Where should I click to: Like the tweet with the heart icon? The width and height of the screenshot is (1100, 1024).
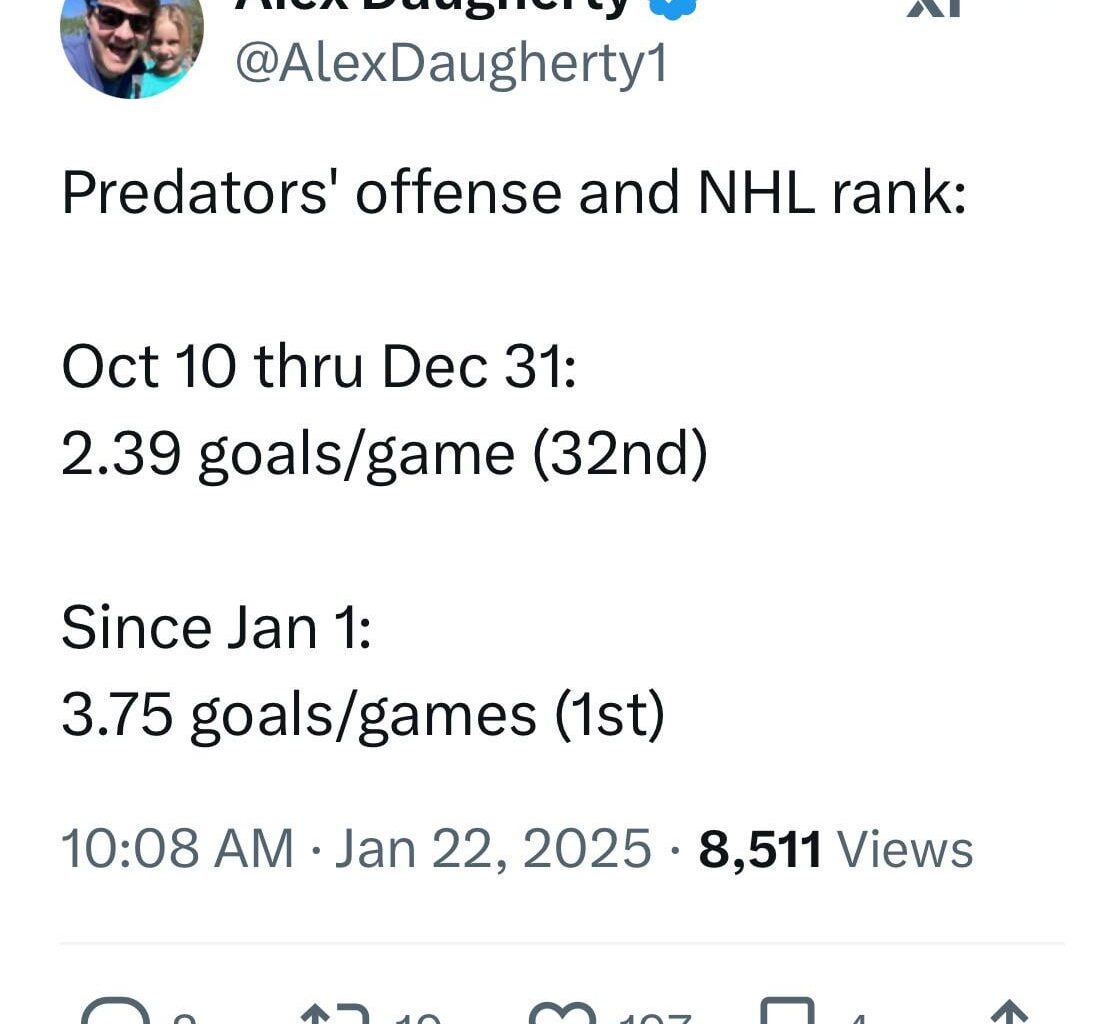tap(562, 1012)
